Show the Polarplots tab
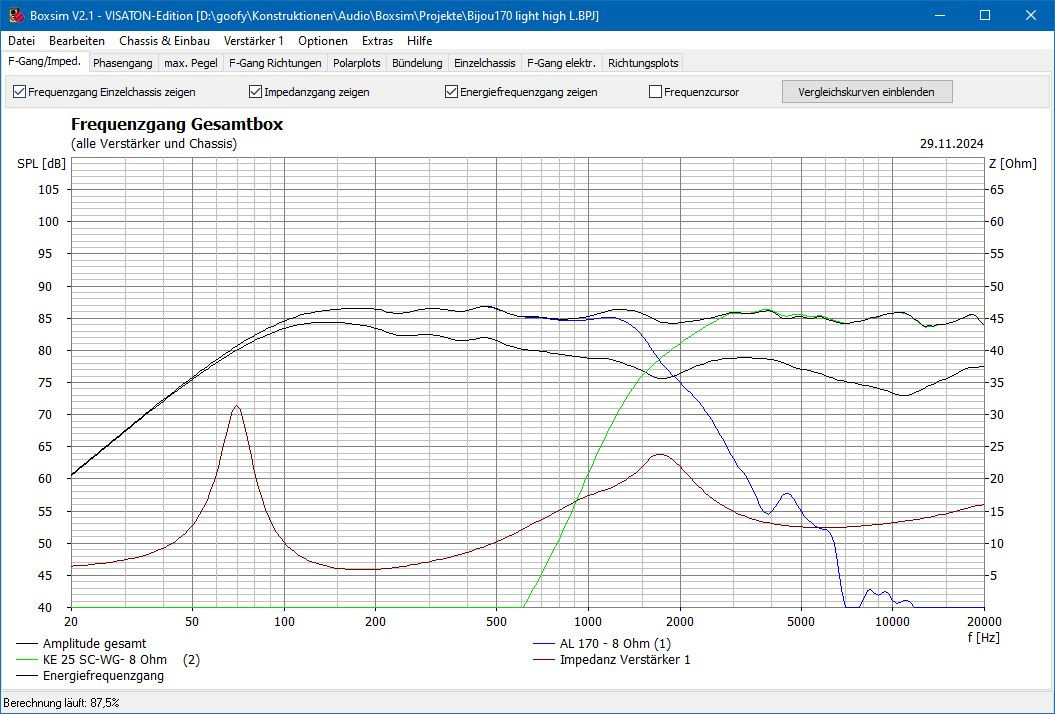1055x714 pixels. 357,63
